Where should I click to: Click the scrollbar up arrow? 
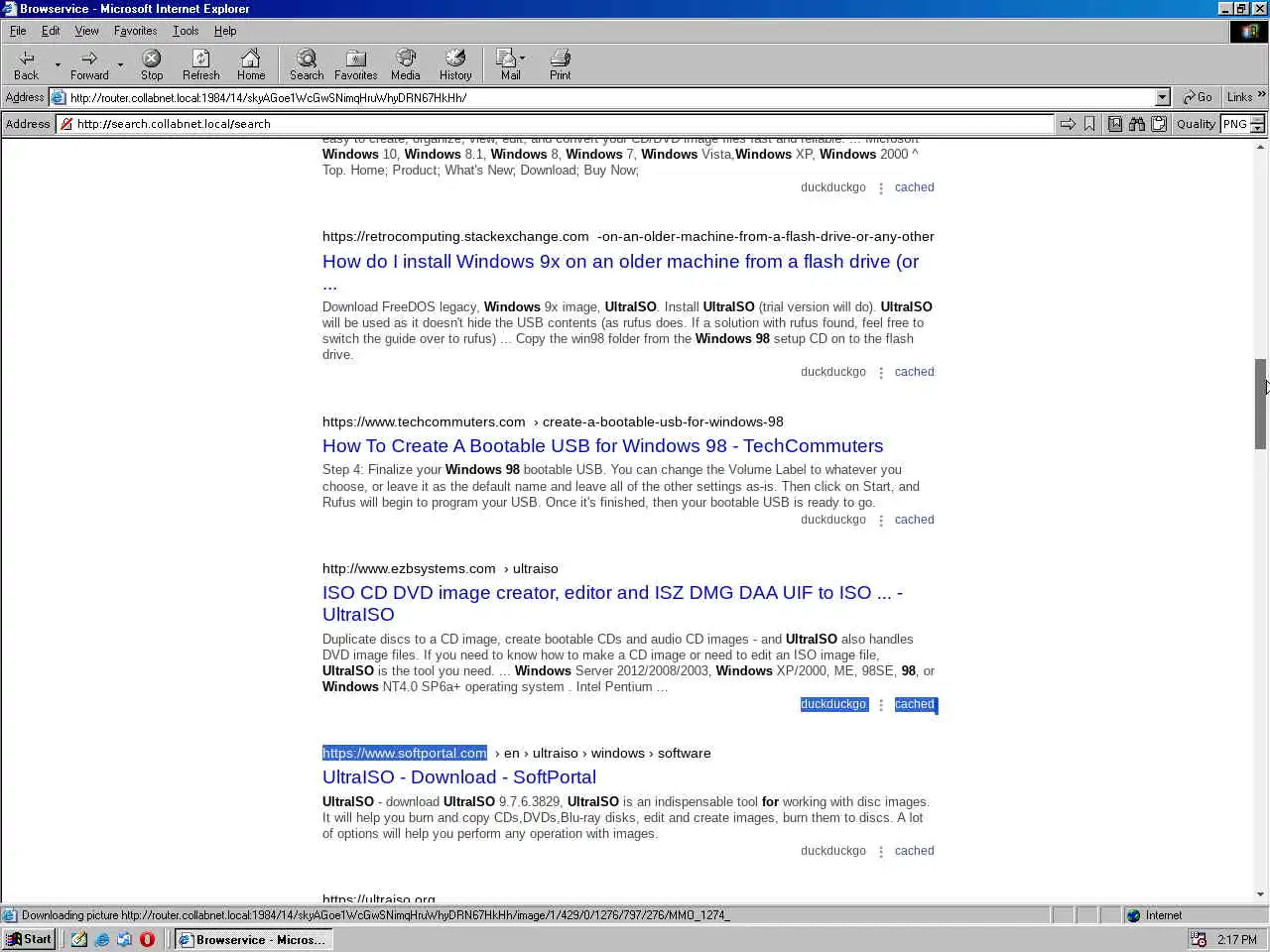1261,148
